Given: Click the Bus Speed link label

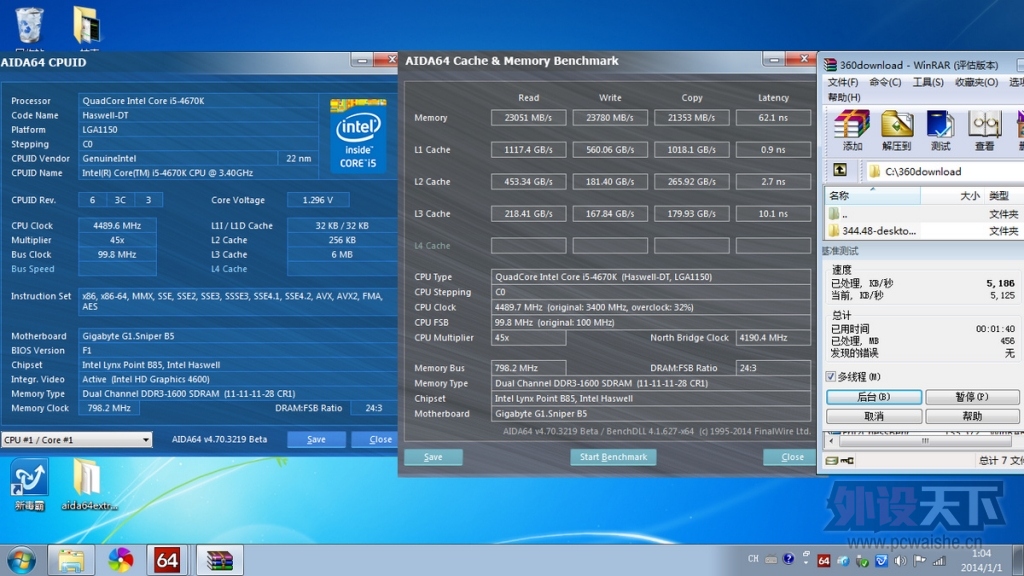Looking at the screenshot, I should tap(33, 268).
